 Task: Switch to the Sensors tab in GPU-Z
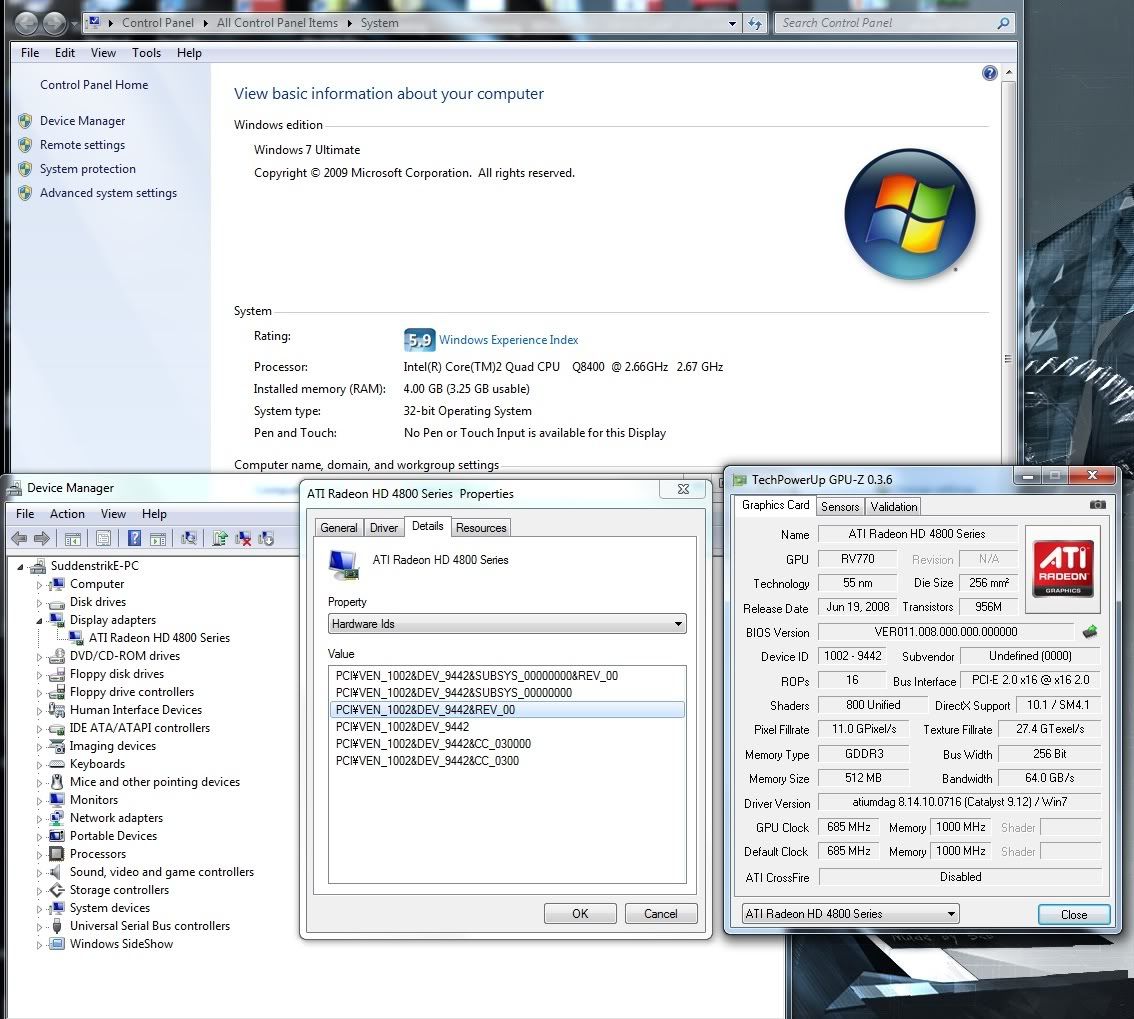tap(840, 507)
